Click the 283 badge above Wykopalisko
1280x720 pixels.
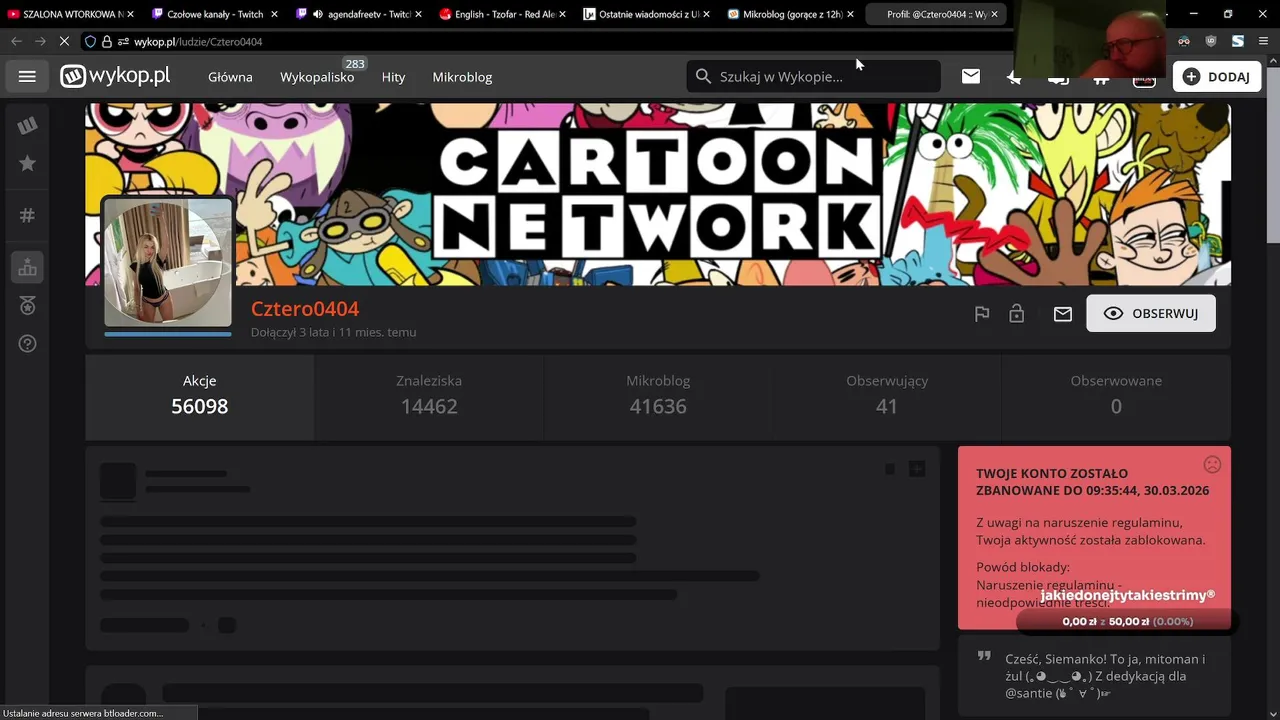(x=355, y=63)
